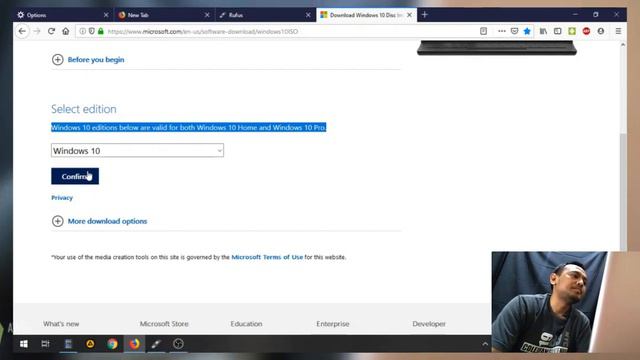640x360 pixels.
Task: Show hidden system tray icons
Action: (x=485, y=344)
